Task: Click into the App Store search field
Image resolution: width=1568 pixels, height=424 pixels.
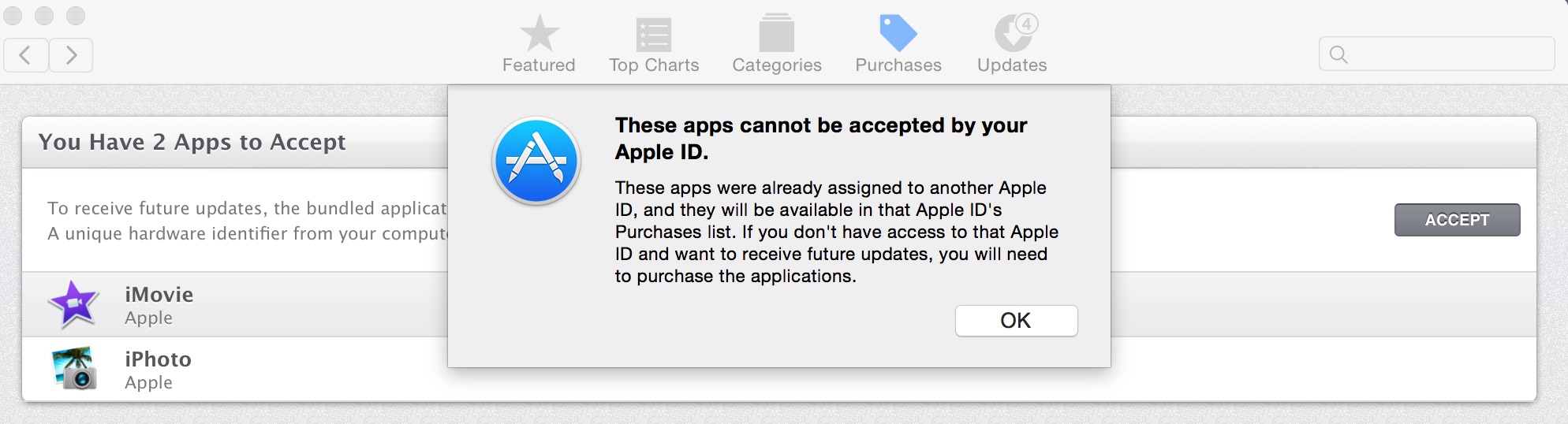Action: pyautogui.click(x=1436, y=54)
